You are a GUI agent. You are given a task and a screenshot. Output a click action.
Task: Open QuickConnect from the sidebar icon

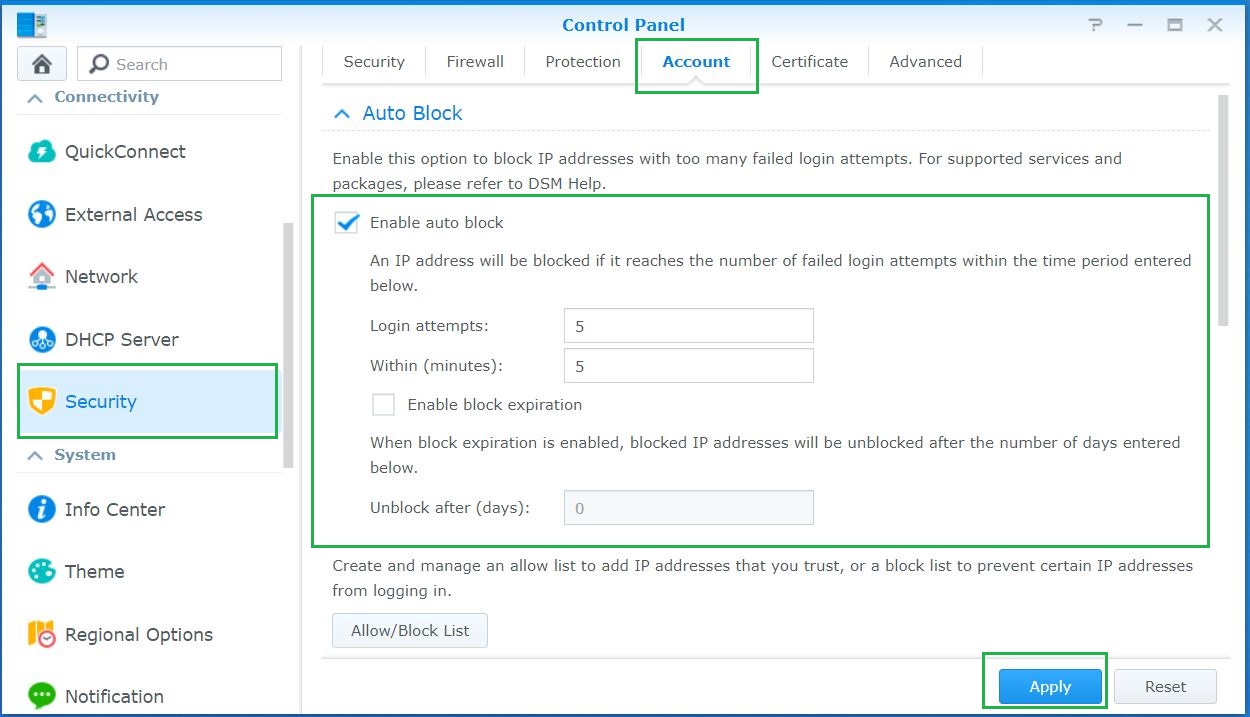(x=42, y=152)
